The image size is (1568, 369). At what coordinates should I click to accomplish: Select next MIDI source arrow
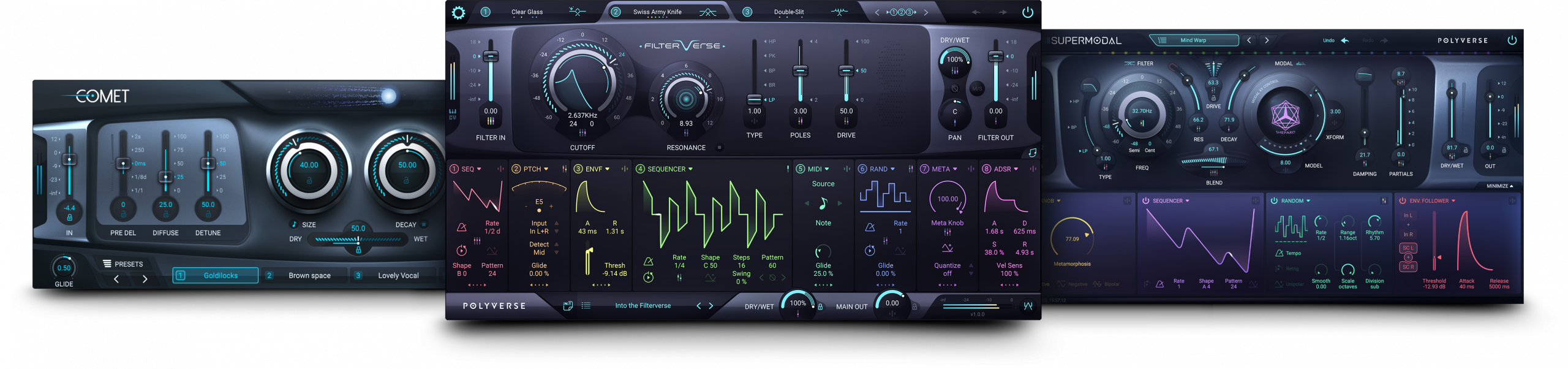pyautogui.click(x=840, y=203)
